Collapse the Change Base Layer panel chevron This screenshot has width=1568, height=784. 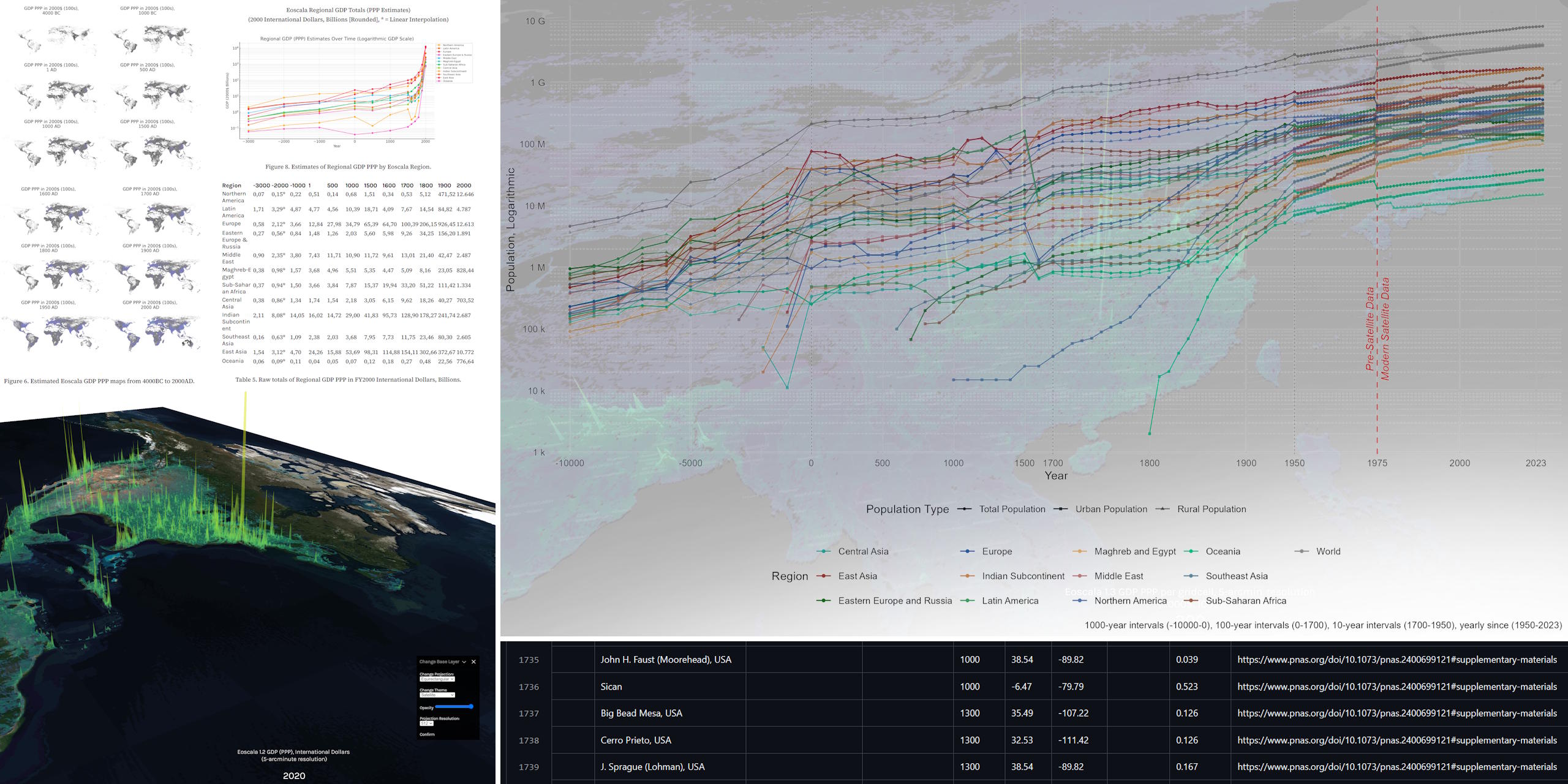tap(464, 661)
